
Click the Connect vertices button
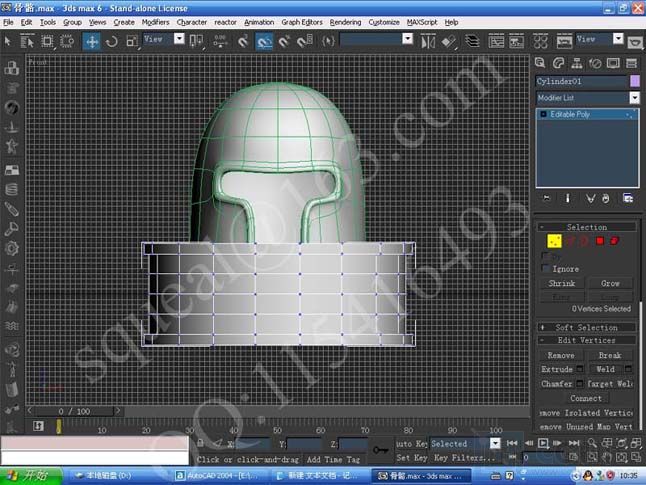586,398
